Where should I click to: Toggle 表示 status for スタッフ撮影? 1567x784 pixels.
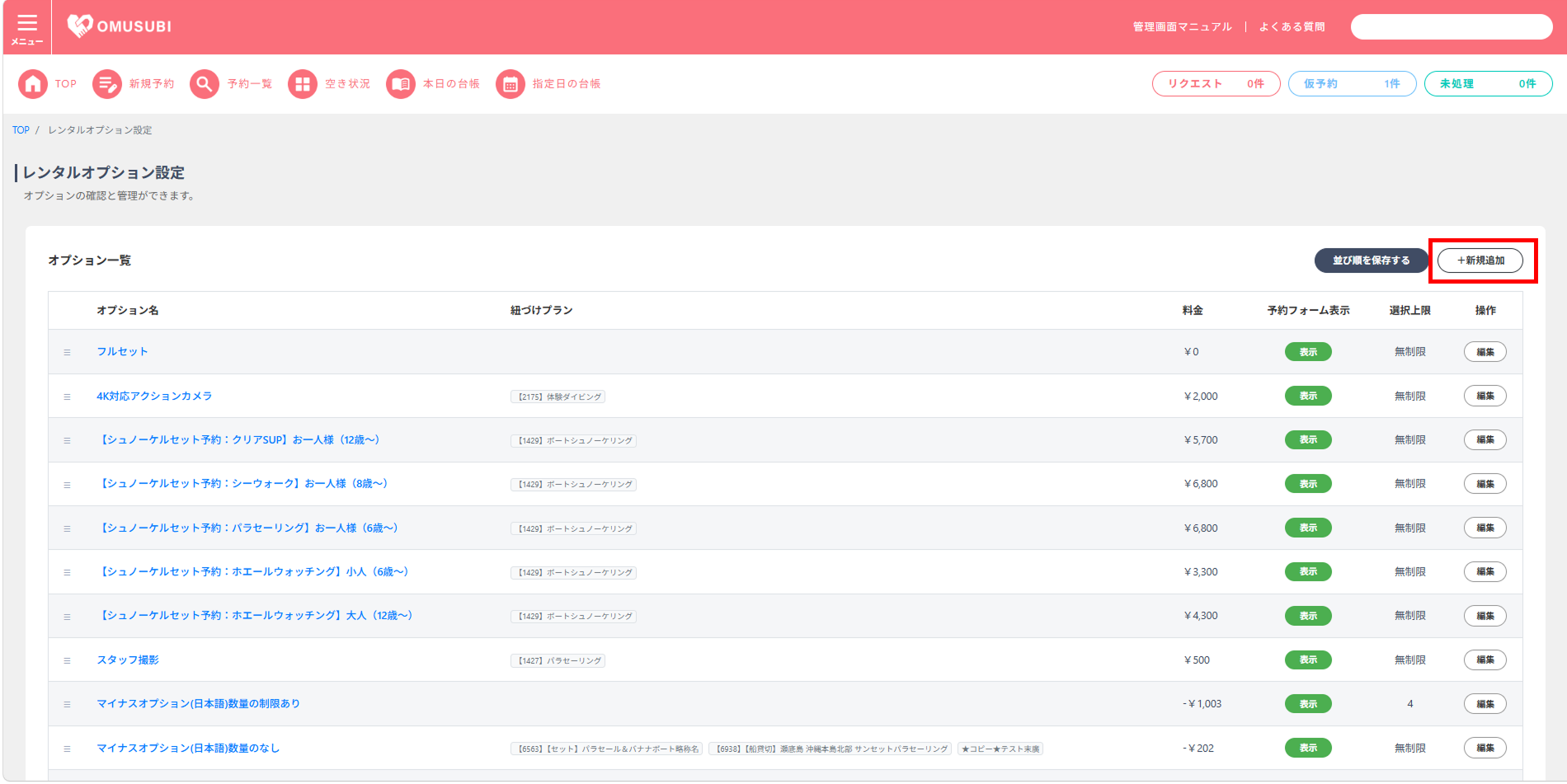[x=1308, y=660]
